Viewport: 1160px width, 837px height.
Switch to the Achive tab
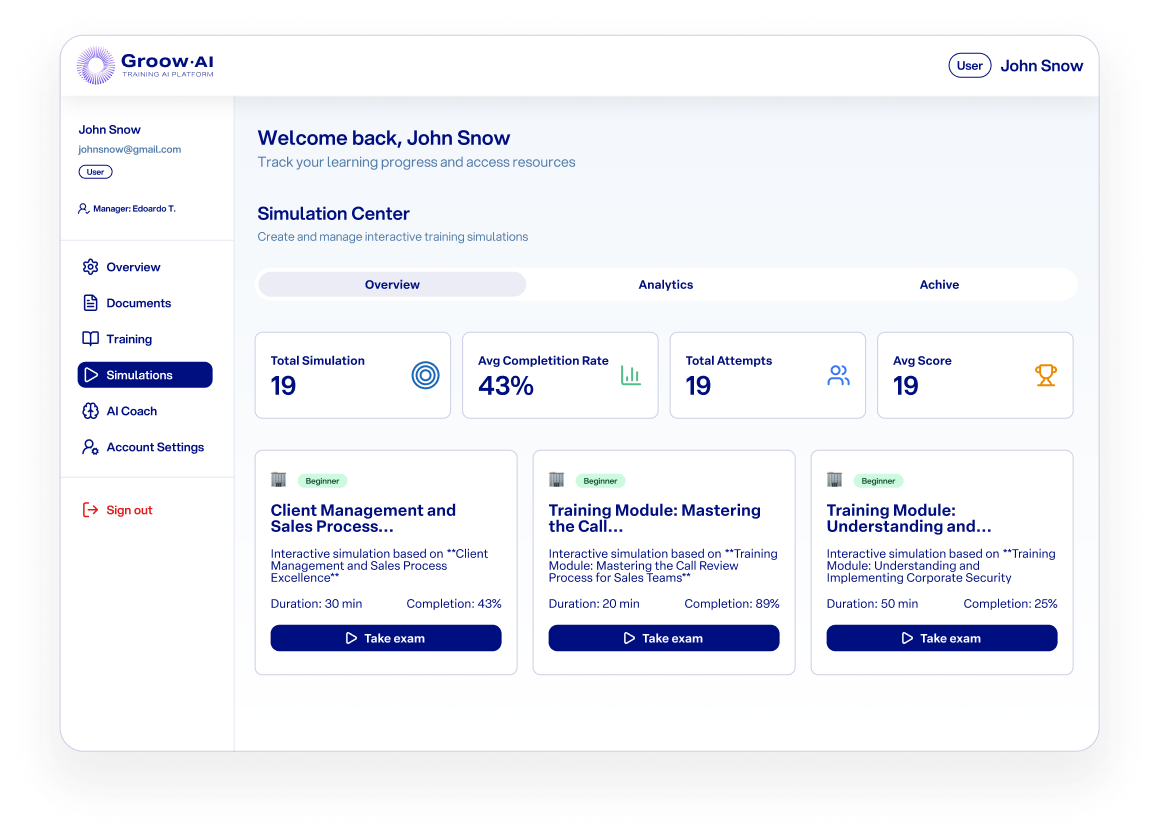(939, 285)
